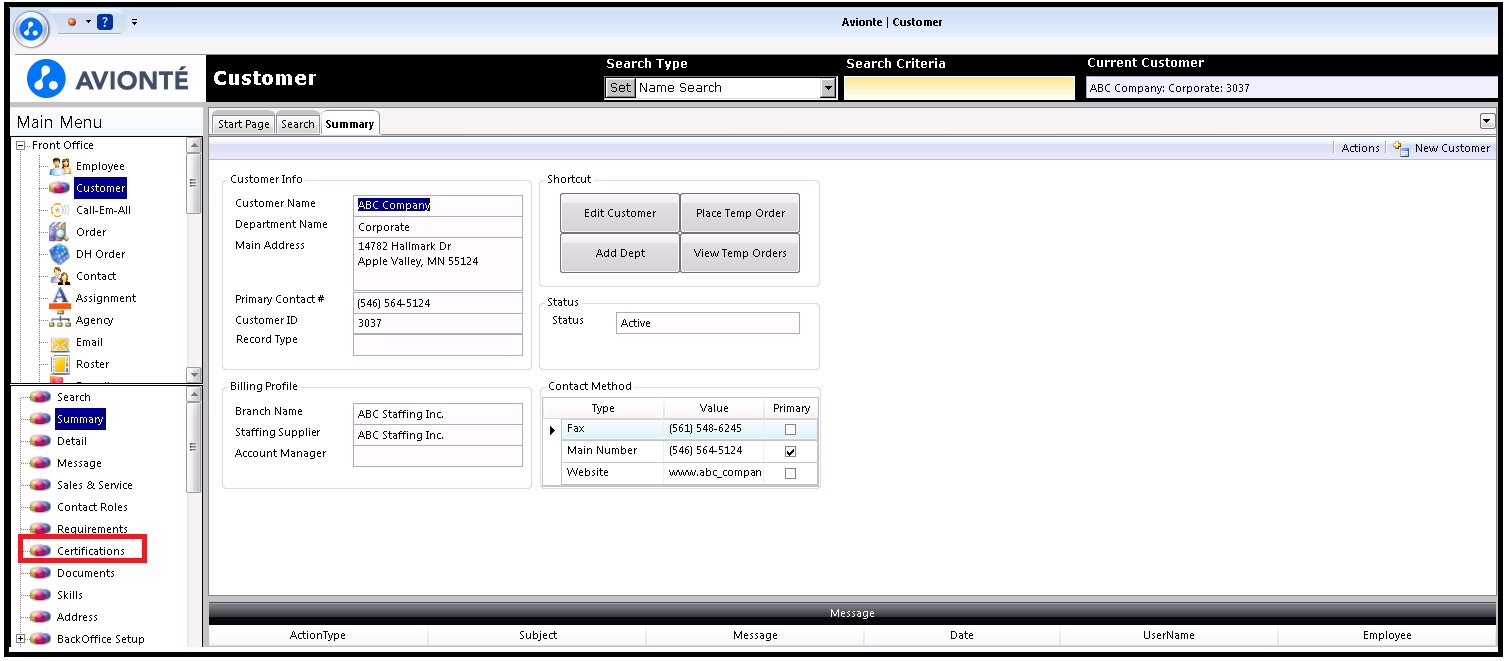1509x661 pixels.
Task: Select the Summary tab
Action: [x=350, y=123]
